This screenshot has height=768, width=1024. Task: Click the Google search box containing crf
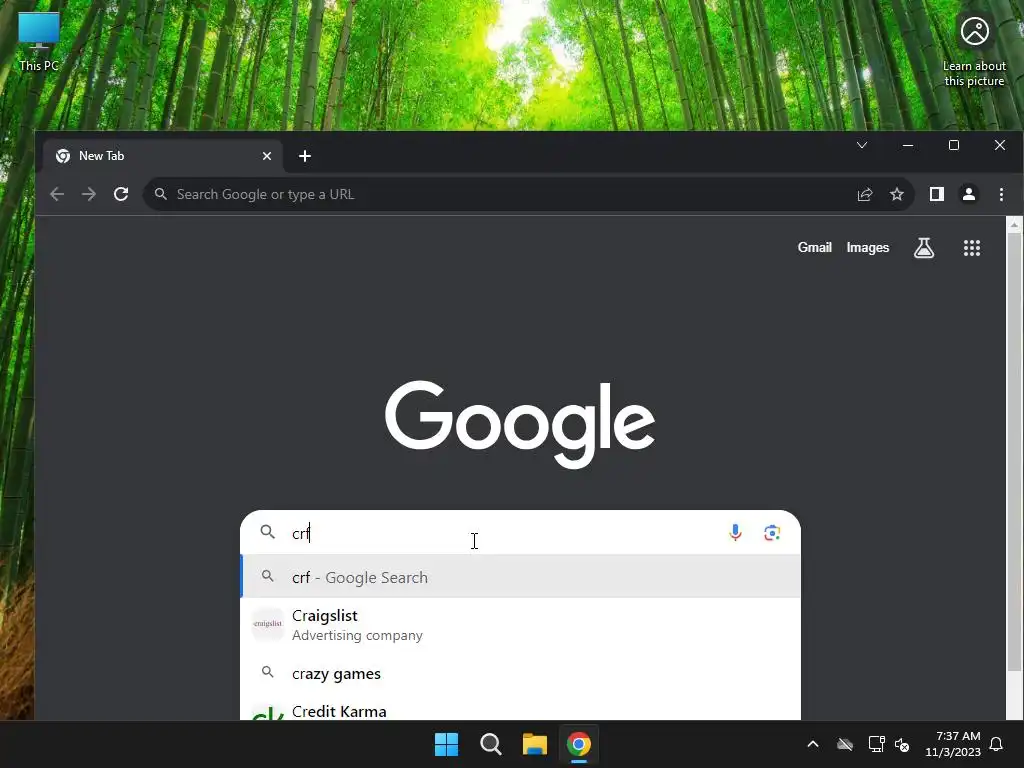tap(520, 533)
